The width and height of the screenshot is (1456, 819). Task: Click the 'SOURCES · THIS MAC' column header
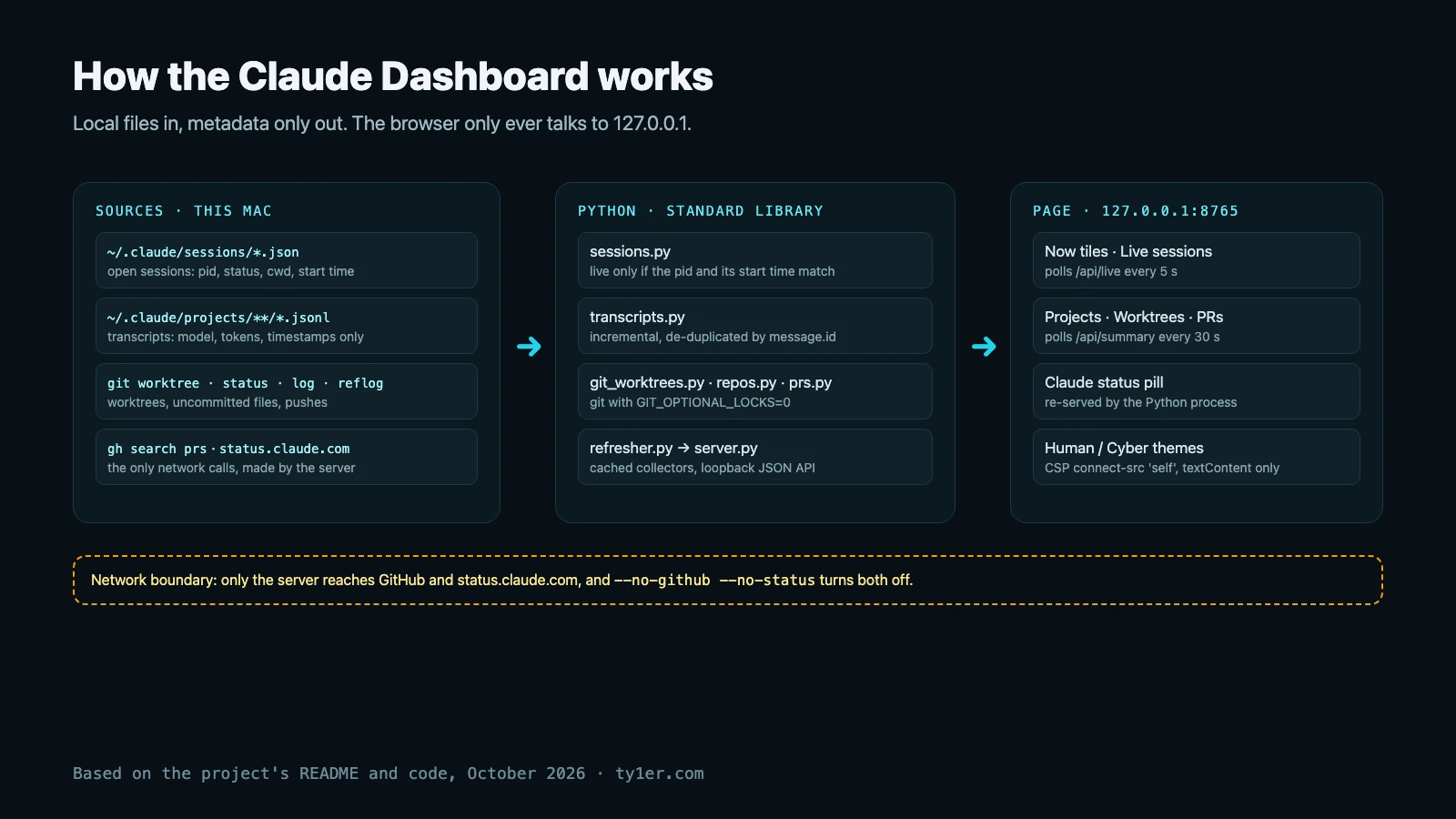[x=184, y=211]
